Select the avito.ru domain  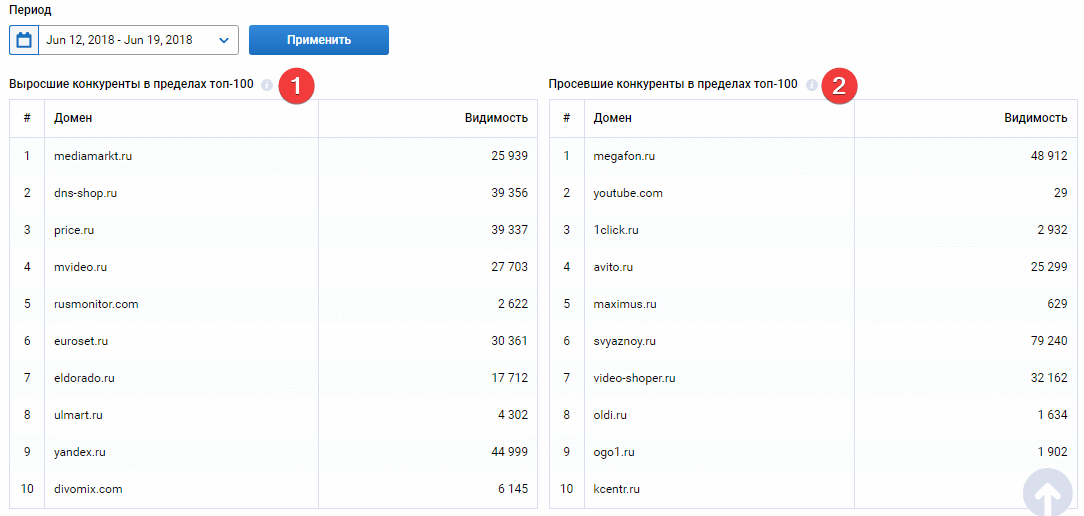click(x=613, y=267)
